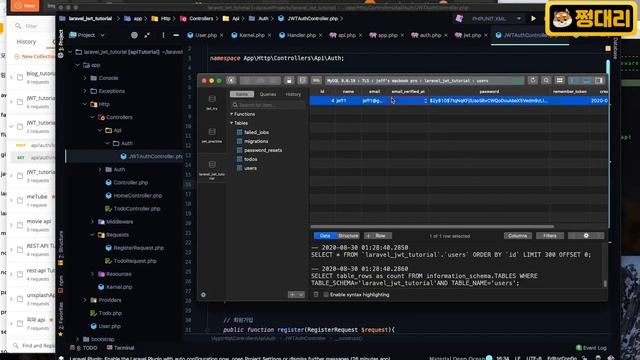The image size is (640, 360).
Task: Select the Data view in TablePlus
Action: [325, 236]
